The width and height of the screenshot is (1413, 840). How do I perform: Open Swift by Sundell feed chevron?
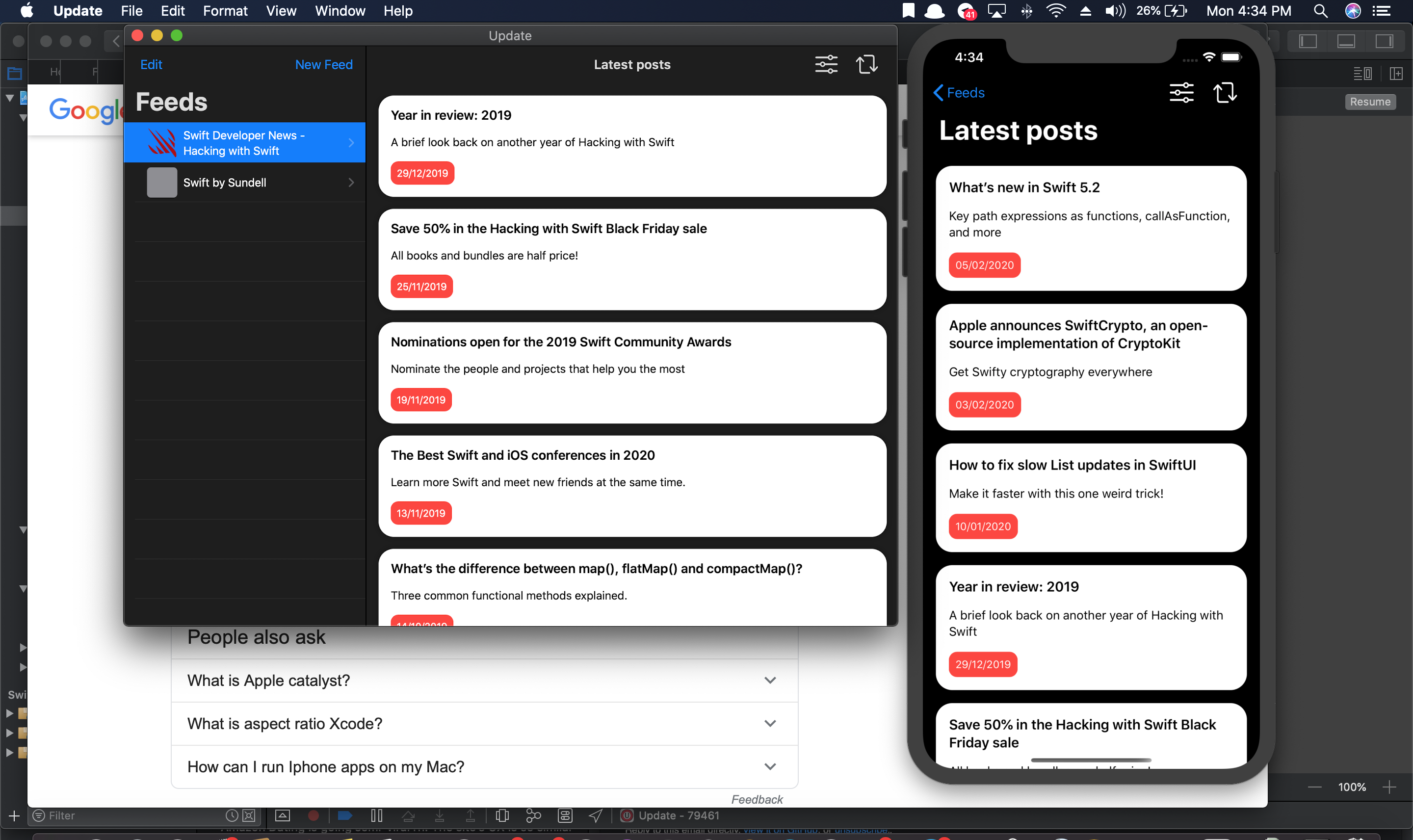[351, 182]
